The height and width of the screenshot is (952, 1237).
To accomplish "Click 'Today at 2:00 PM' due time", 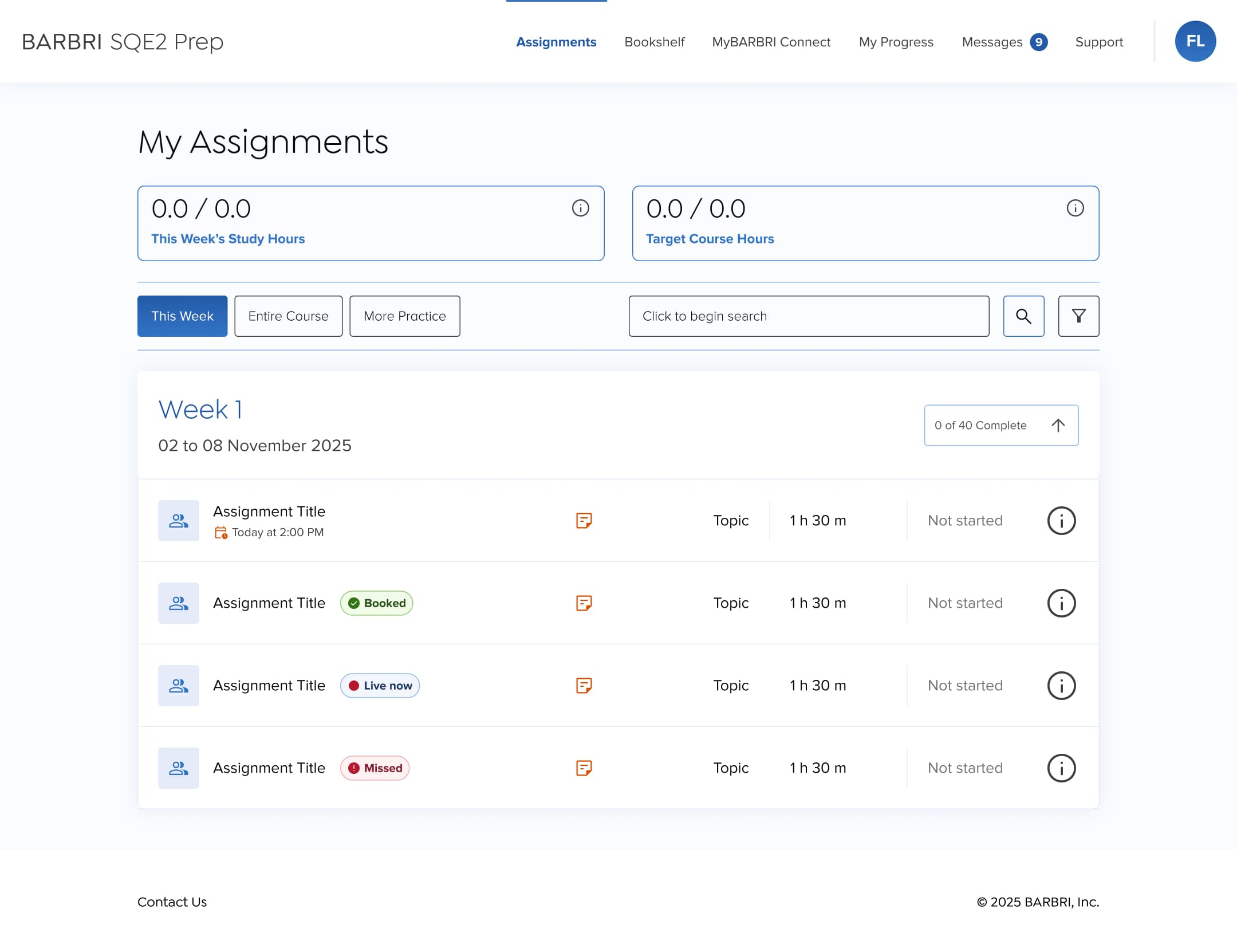I will click(278, 533).
